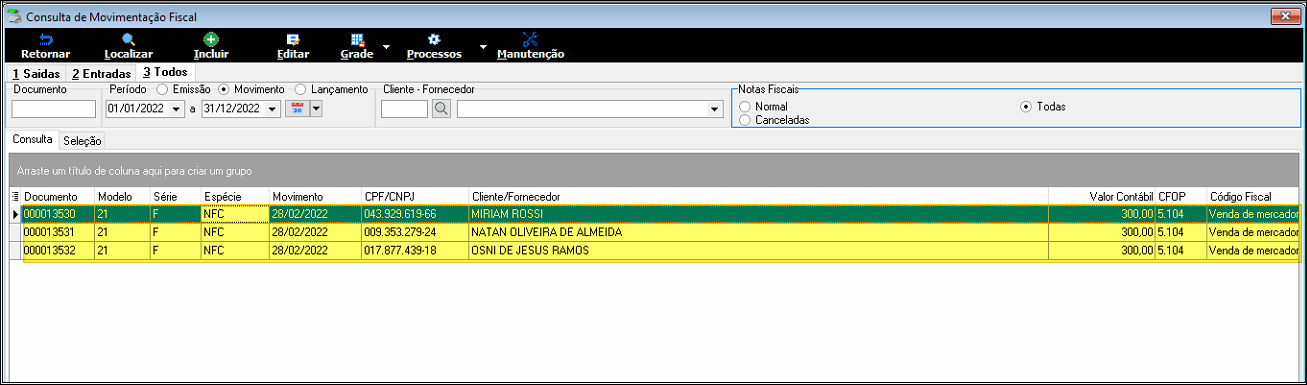Click the Processos gear icon
1307x385 pixels.
pyautogui.click(x=434, y=39)
